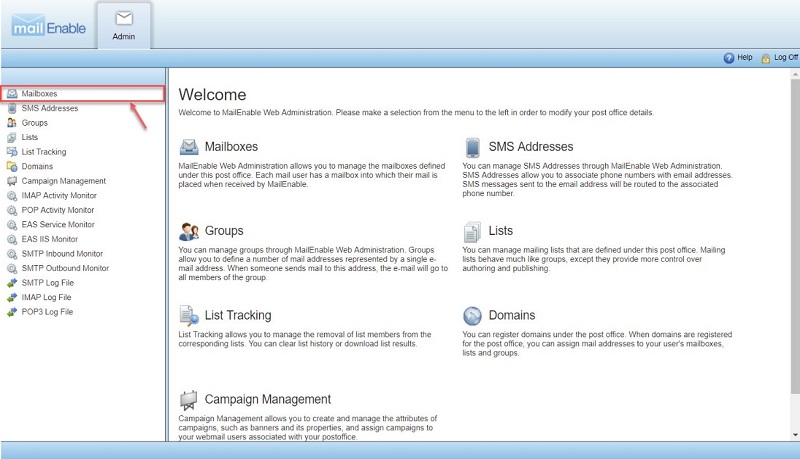Click the Mailboxes heading on Welcome page
The width and height of the screenshot is (800, 459).
coord(231,147)
